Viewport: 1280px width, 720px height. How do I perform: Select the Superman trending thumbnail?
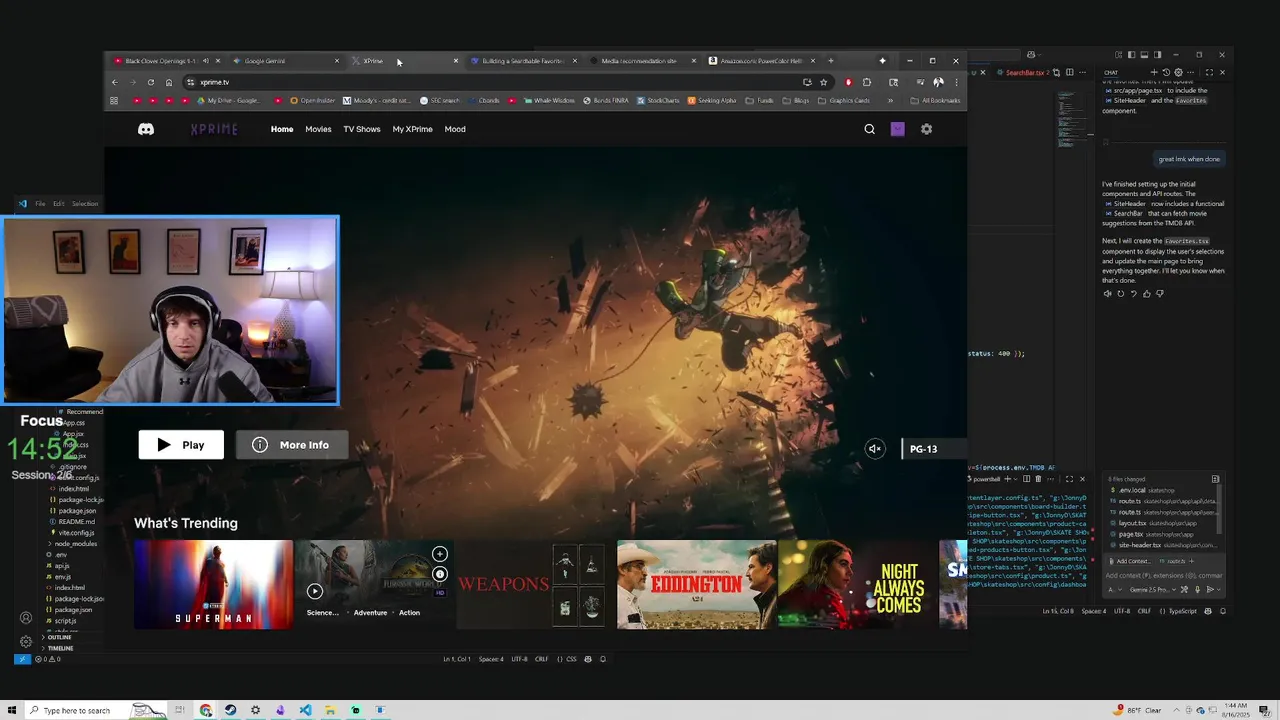pyautogui.click(x=213, y=584)
